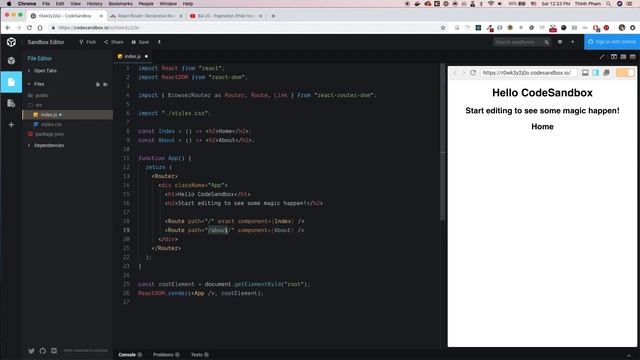
Task: Click the Share button in the header
Action: [x=113, y=42]
